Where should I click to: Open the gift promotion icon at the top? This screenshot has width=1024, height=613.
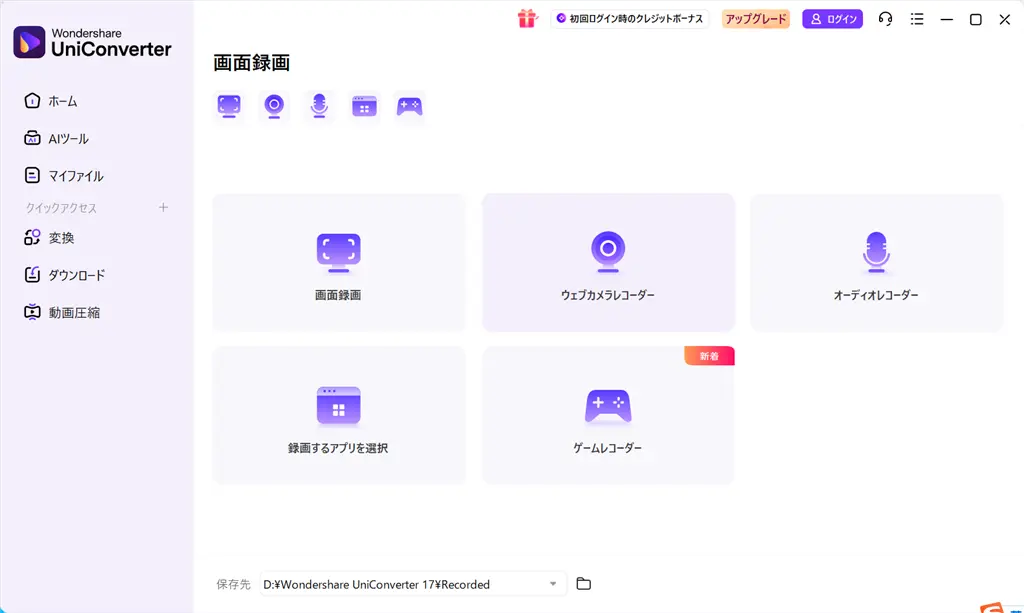(527, 18)
